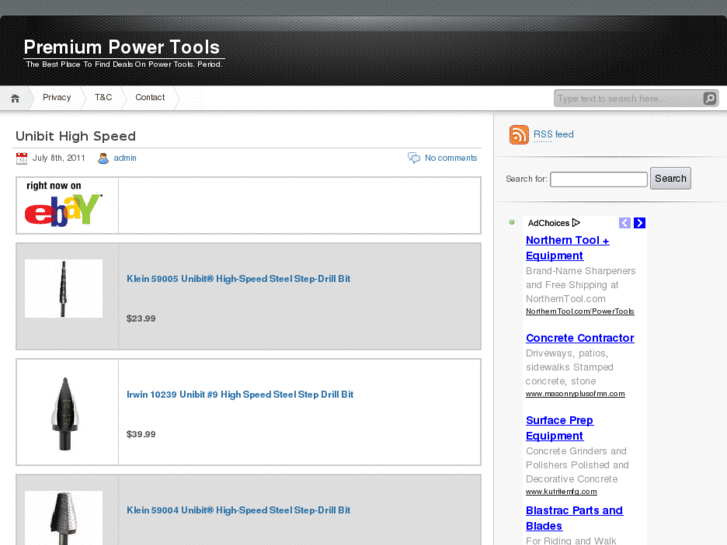
Task: Click the Klein 59005 drill bit thumbnail
Action: pos(64,289)
